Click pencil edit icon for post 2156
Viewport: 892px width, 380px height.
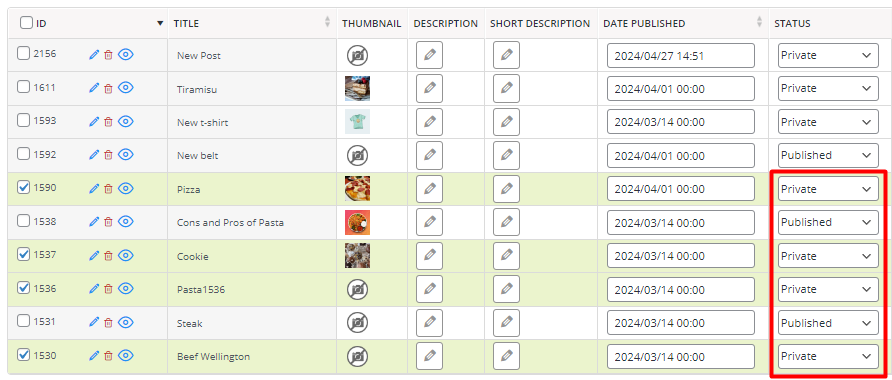click(x=94, y=55)
